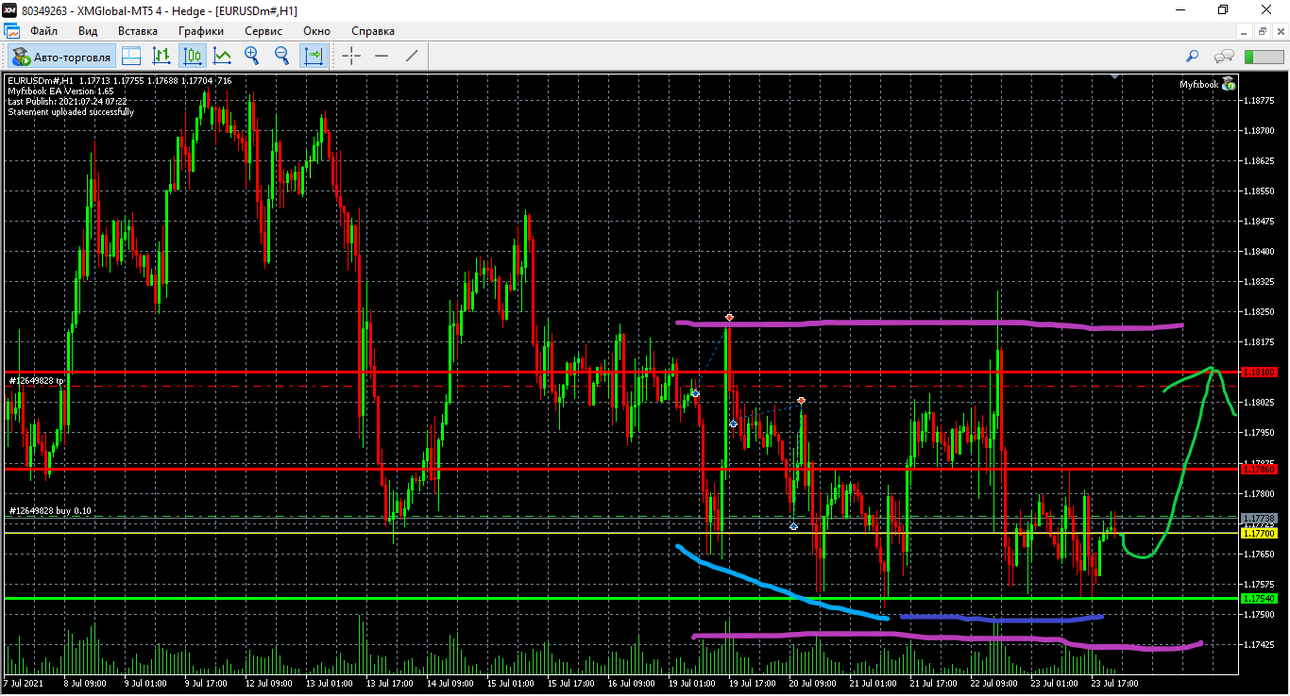1290x696 pixels.
Task: Open the Сервис menu
Action: (x=263, y=31)
